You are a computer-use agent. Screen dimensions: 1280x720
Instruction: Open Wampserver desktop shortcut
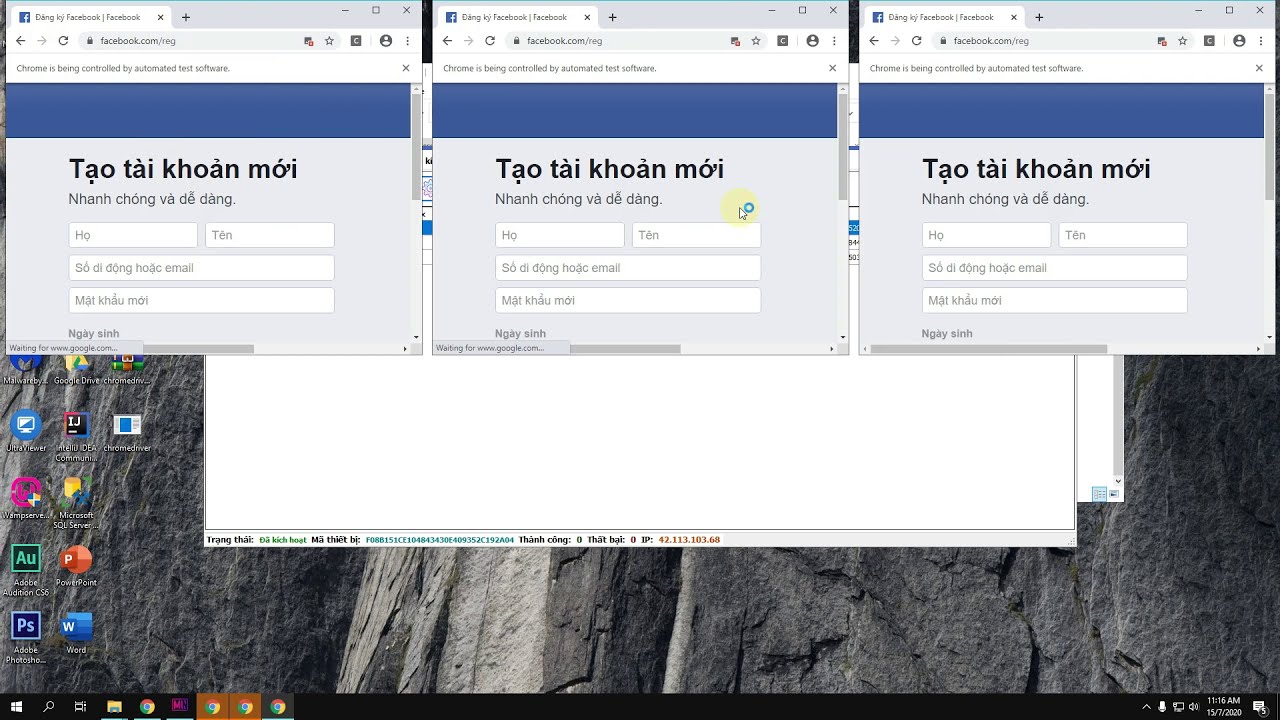coord(26,498)
